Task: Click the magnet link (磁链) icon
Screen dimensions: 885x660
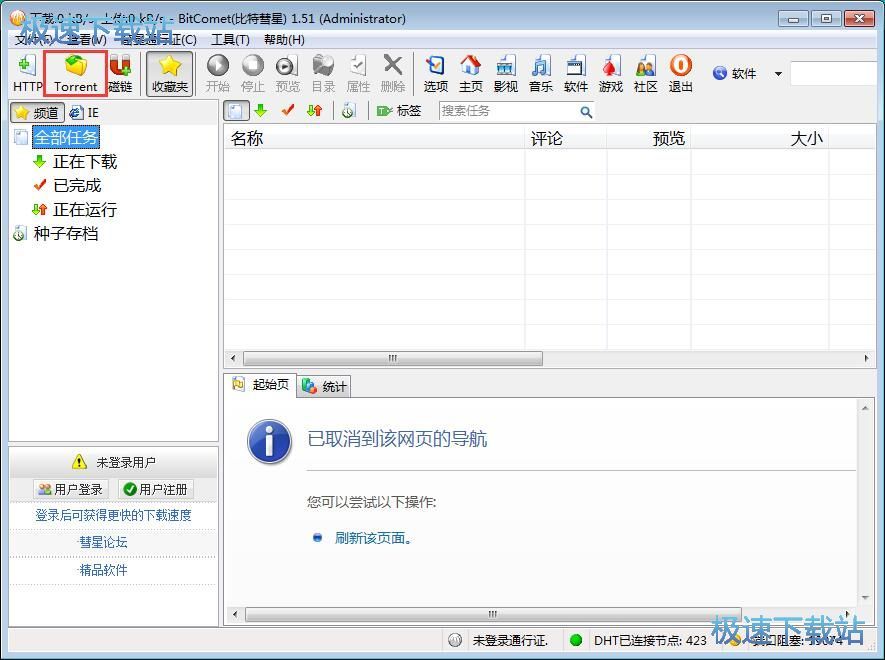Action: point(120,73)
